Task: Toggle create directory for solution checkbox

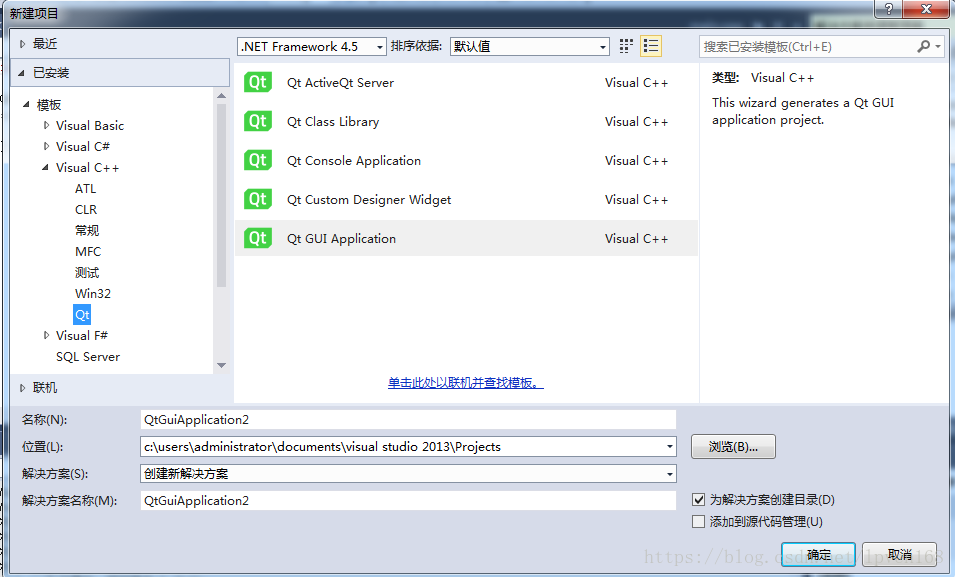Action: coord(699,500)
